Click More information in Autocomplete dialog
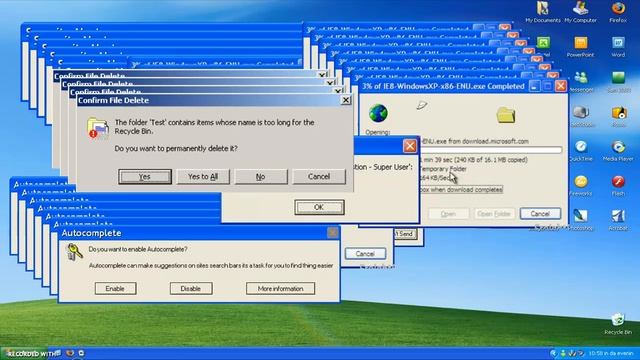The height and width of the screenshot is (360, 640). coord(280,289)
